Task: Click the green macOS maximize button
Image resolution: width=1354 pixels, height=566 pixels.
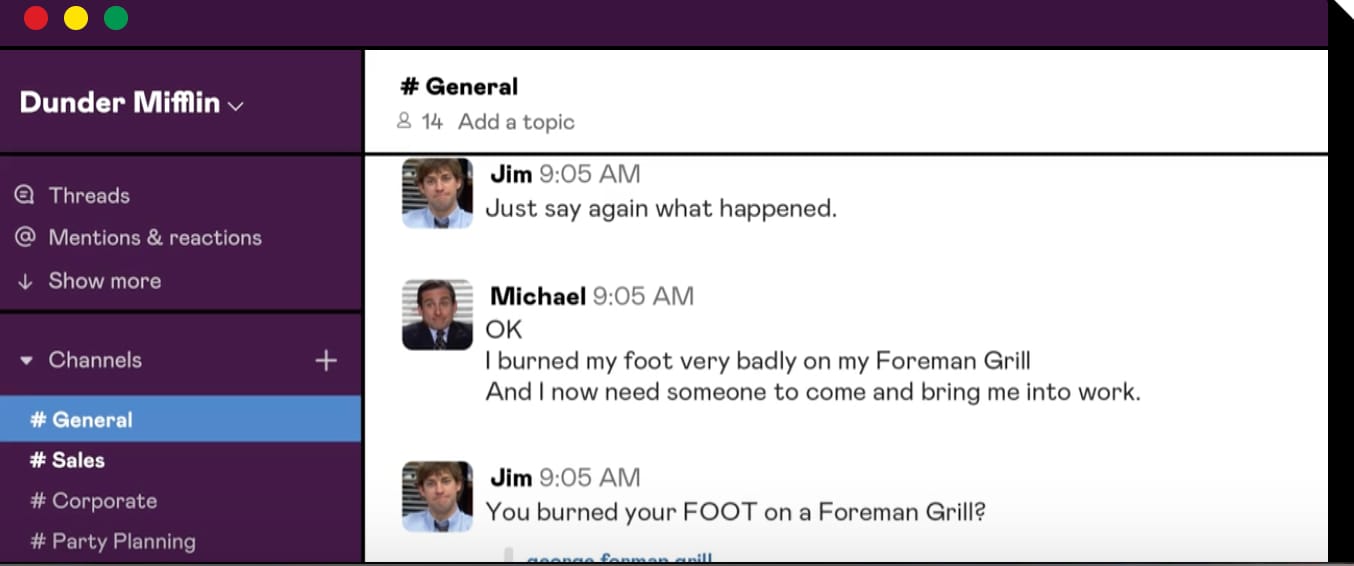Action: [x=116, y=18]
